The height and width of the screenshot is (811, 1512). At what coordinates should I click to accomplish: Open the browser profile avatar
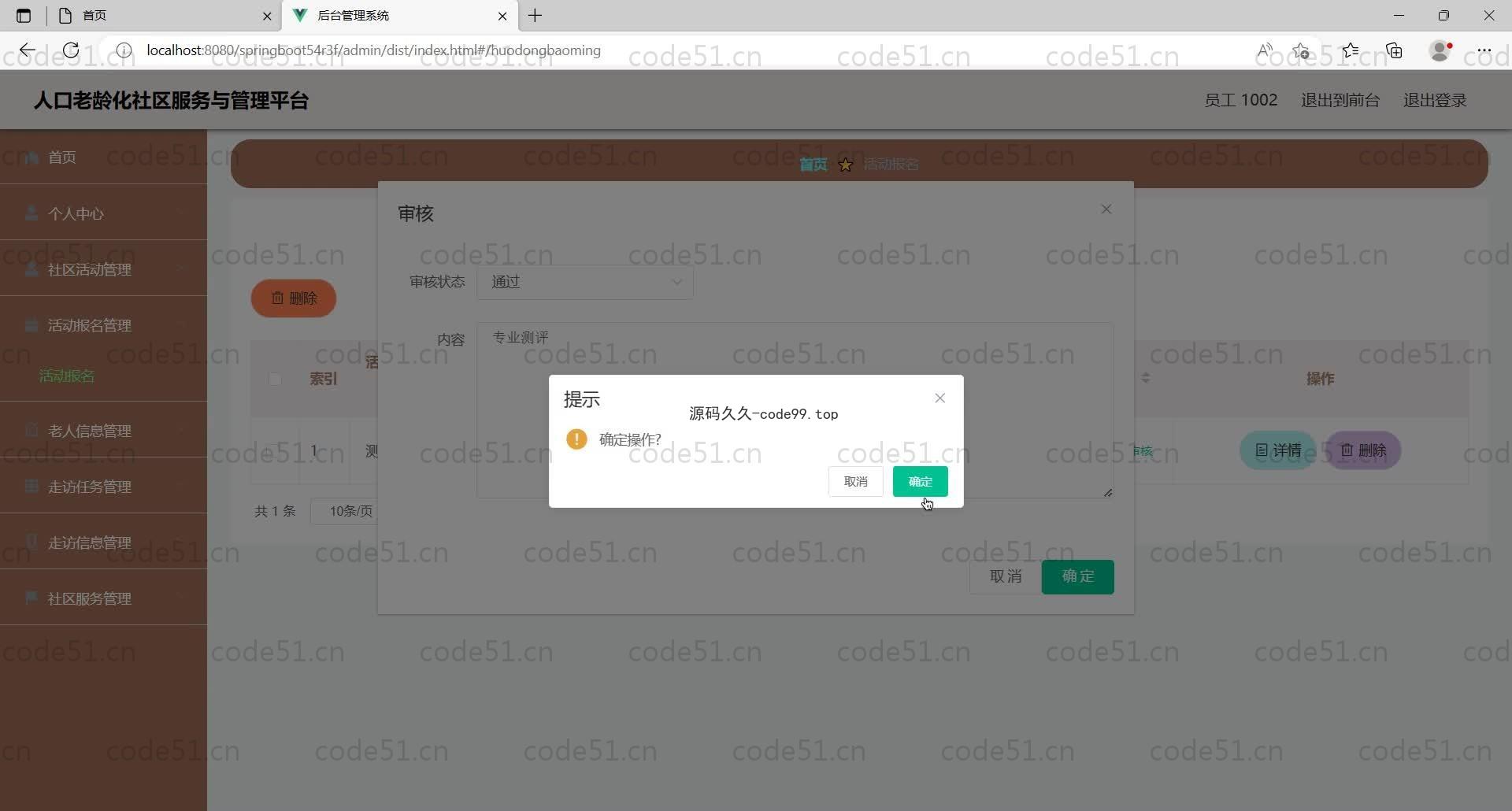(x=1440, y=50)
